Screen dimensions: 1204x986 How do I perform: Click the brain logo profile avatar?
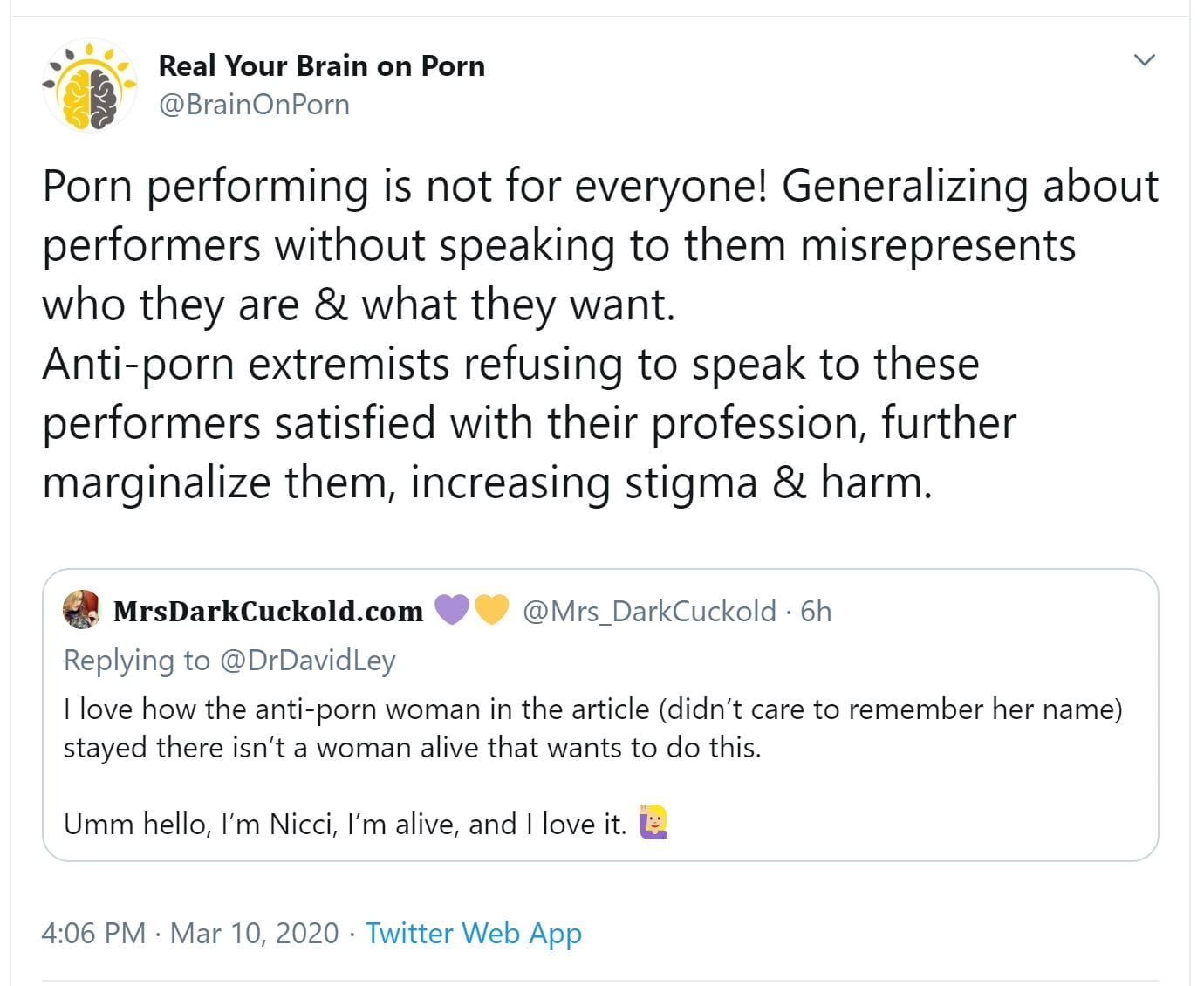pyautogui.click(x=90, y=86)
